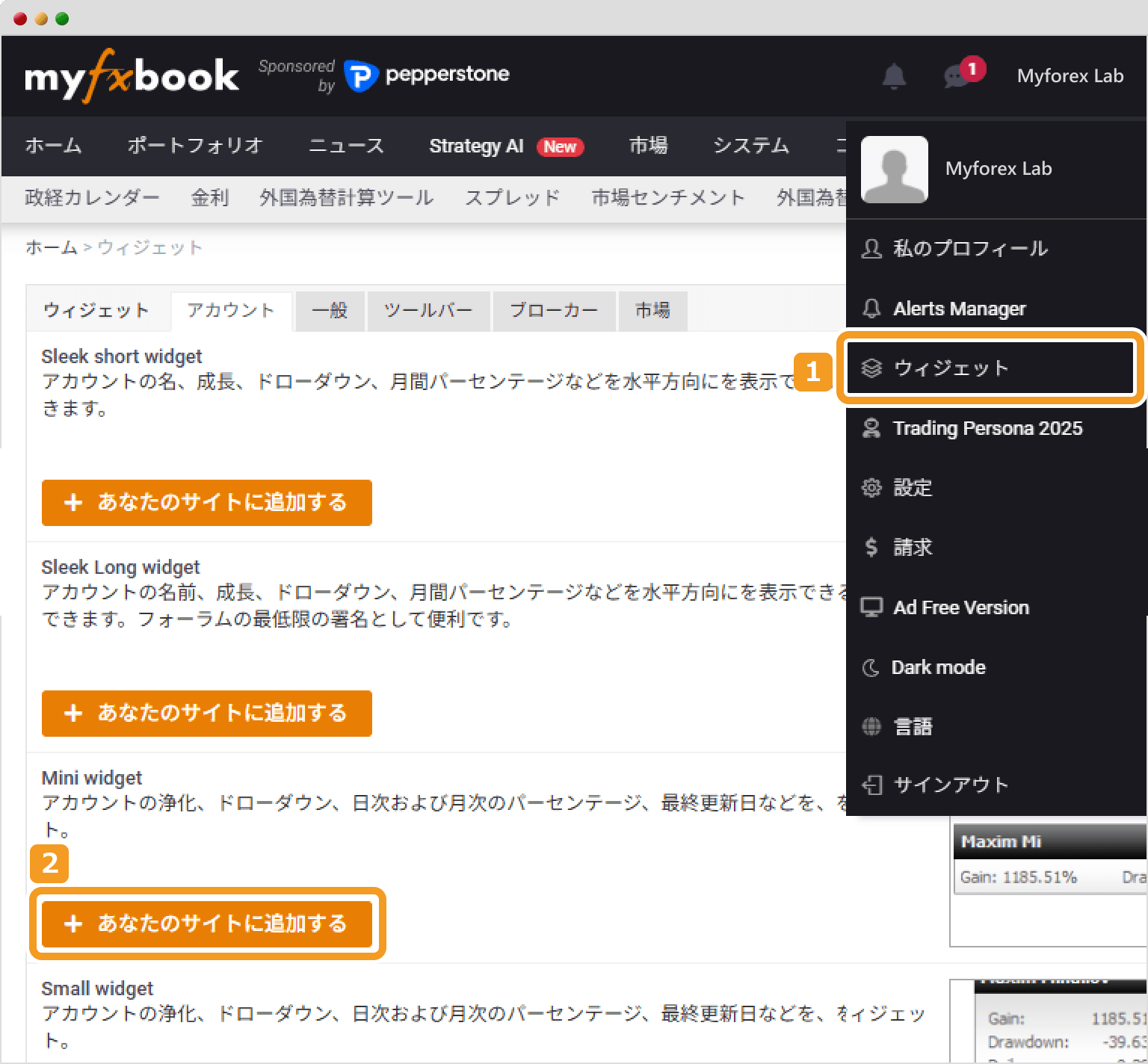Click the 設定 gear icon
This screenshot has height=1064, width=1148.
pyautogui.click(x=871, y=487)
